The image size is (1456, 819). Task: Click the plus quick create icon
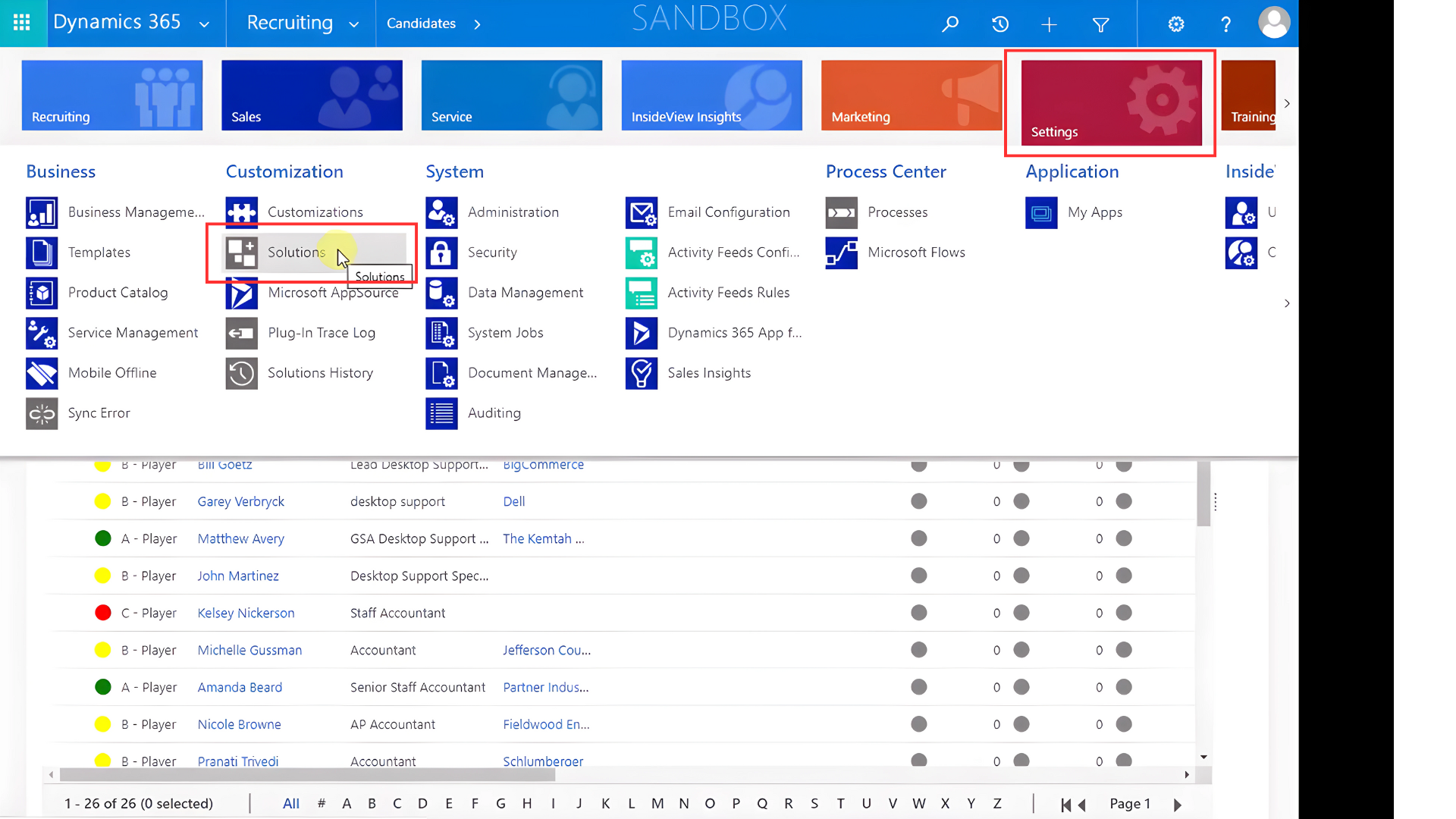(x=1049, y=25)
